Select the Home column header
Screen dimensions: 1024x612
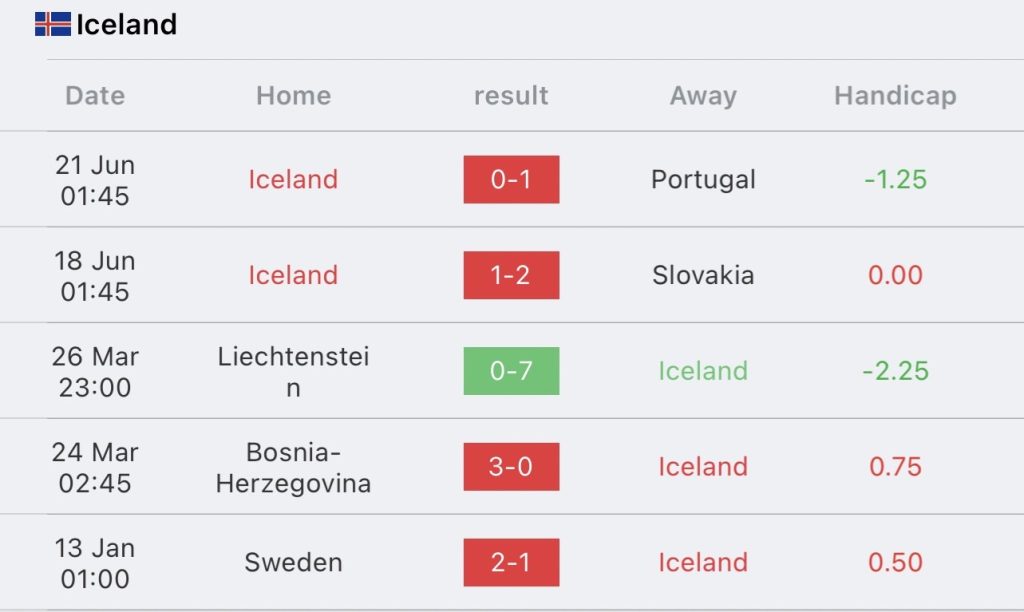pos(293,96)
